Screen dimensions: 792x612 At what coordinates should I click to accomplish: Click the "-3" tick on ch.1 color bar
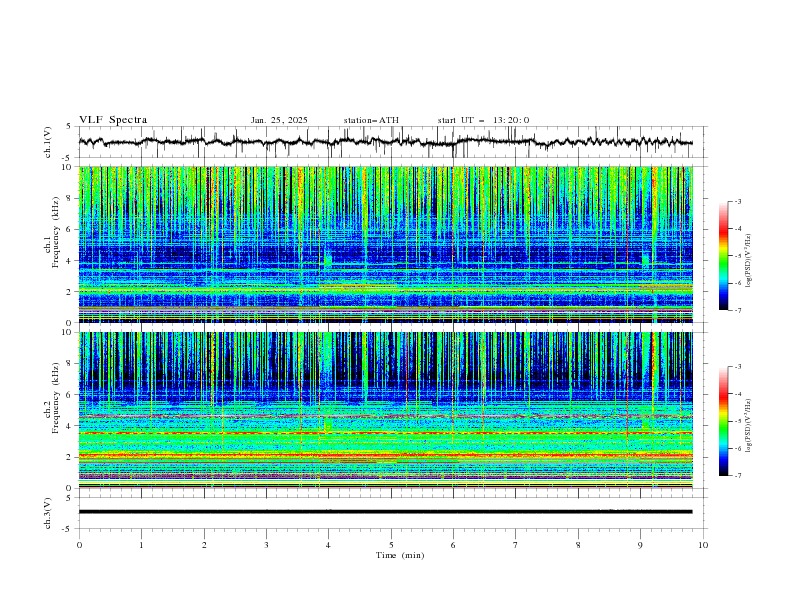[x=738, y=201]
